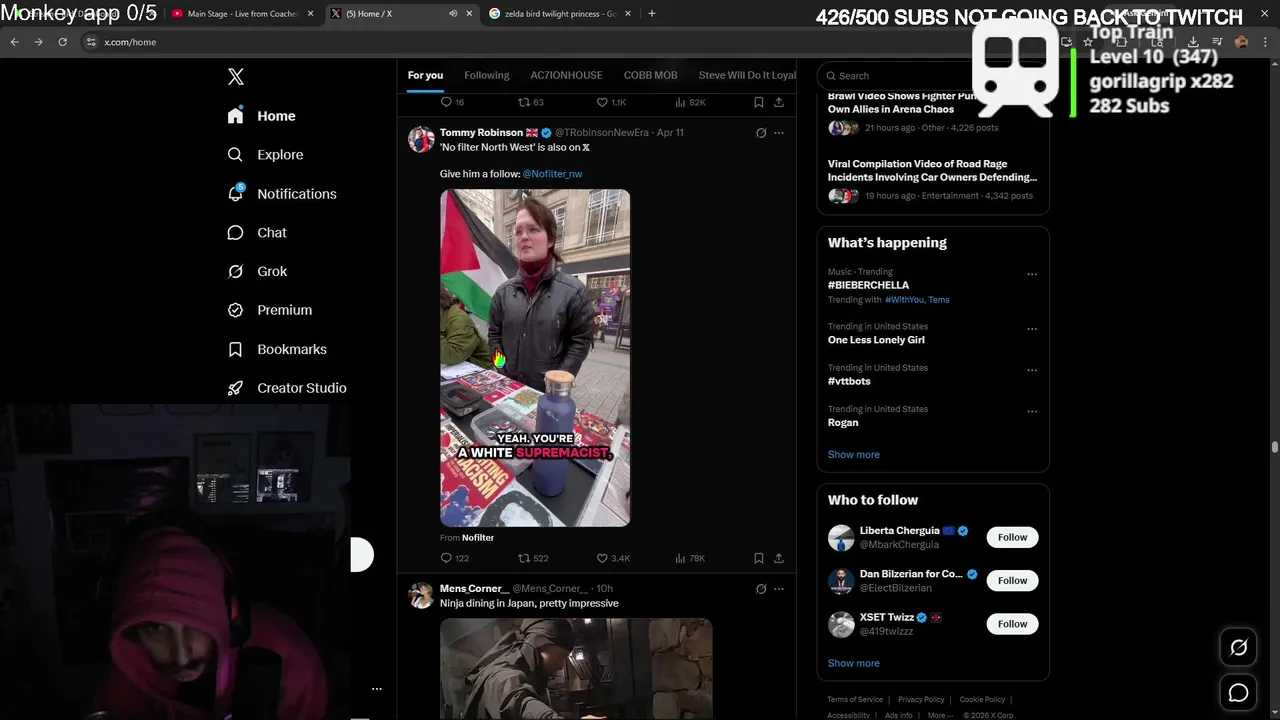The image size is (1280, 720).
Task: Show more in Who to follow
Action: 854,663
